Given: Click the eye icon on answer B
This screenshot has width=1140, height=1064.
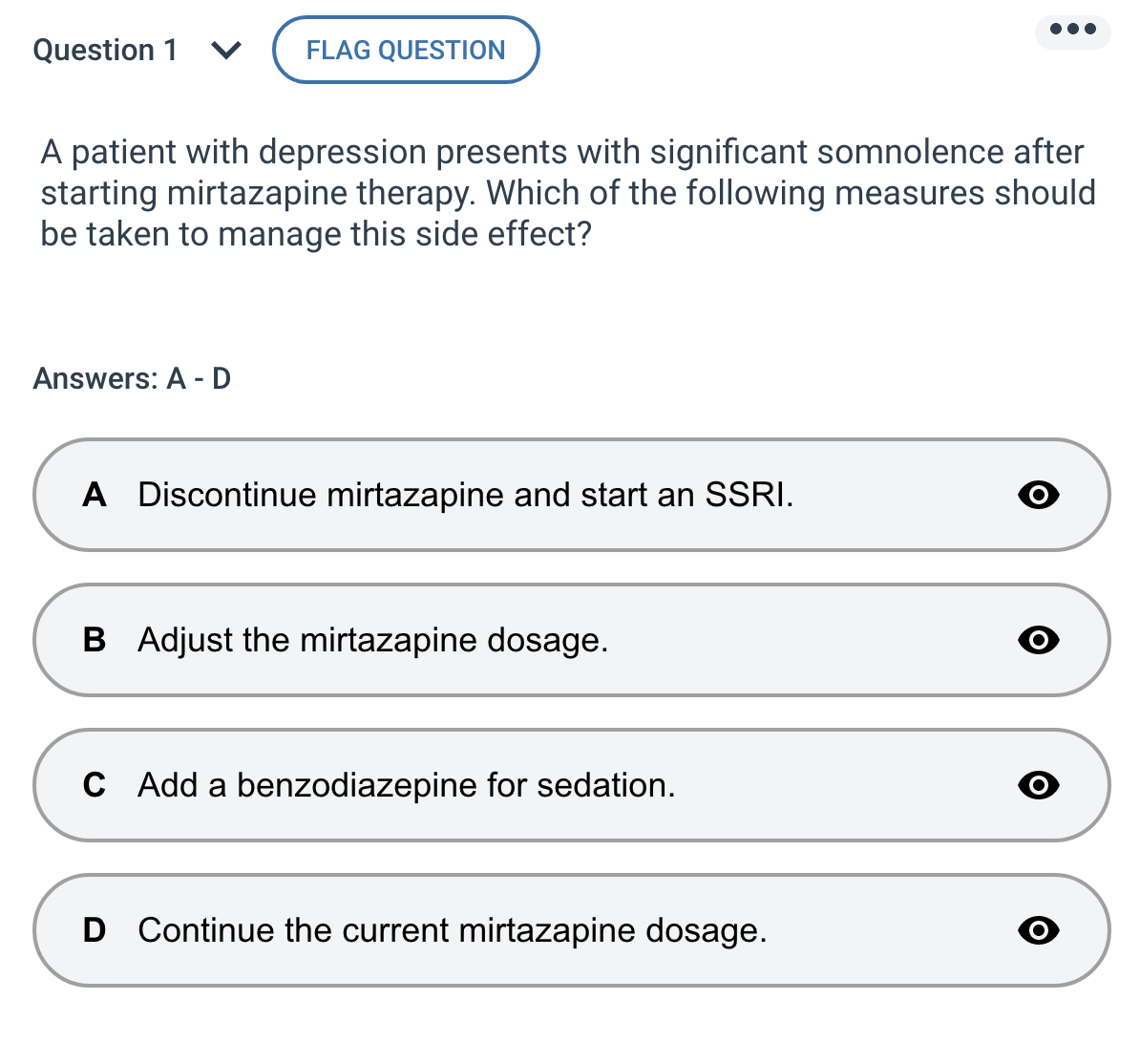Looking at the screenshot, I should coord(1038,640).
